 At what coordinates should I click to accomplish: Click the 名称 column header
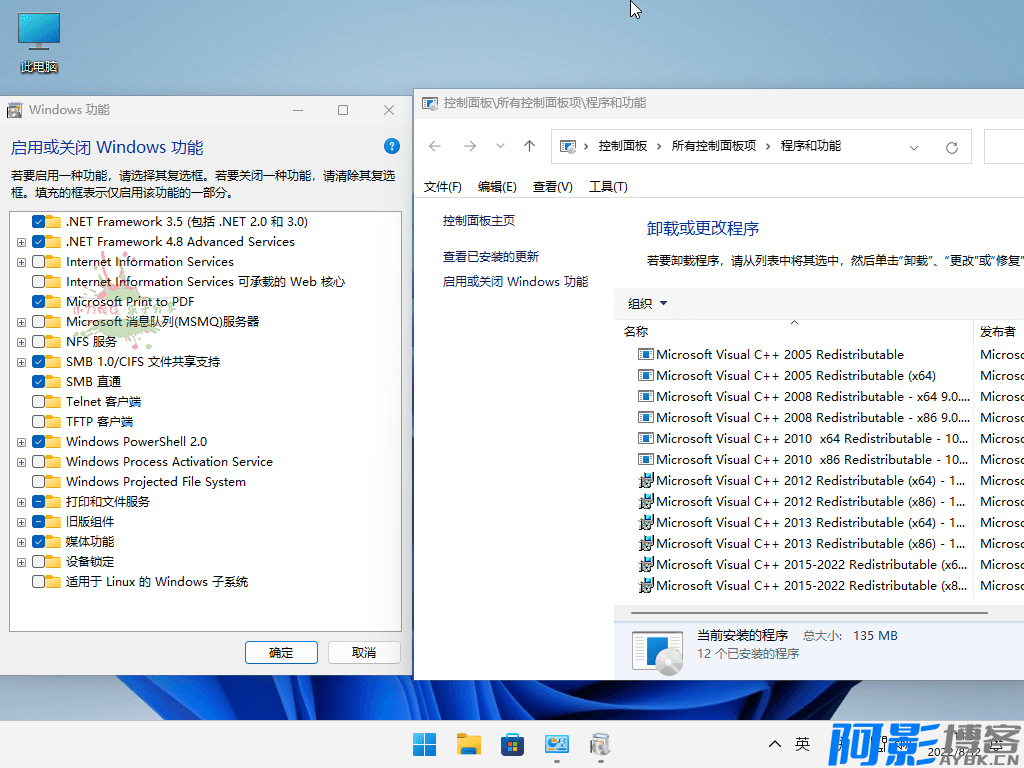coord(636,332)
